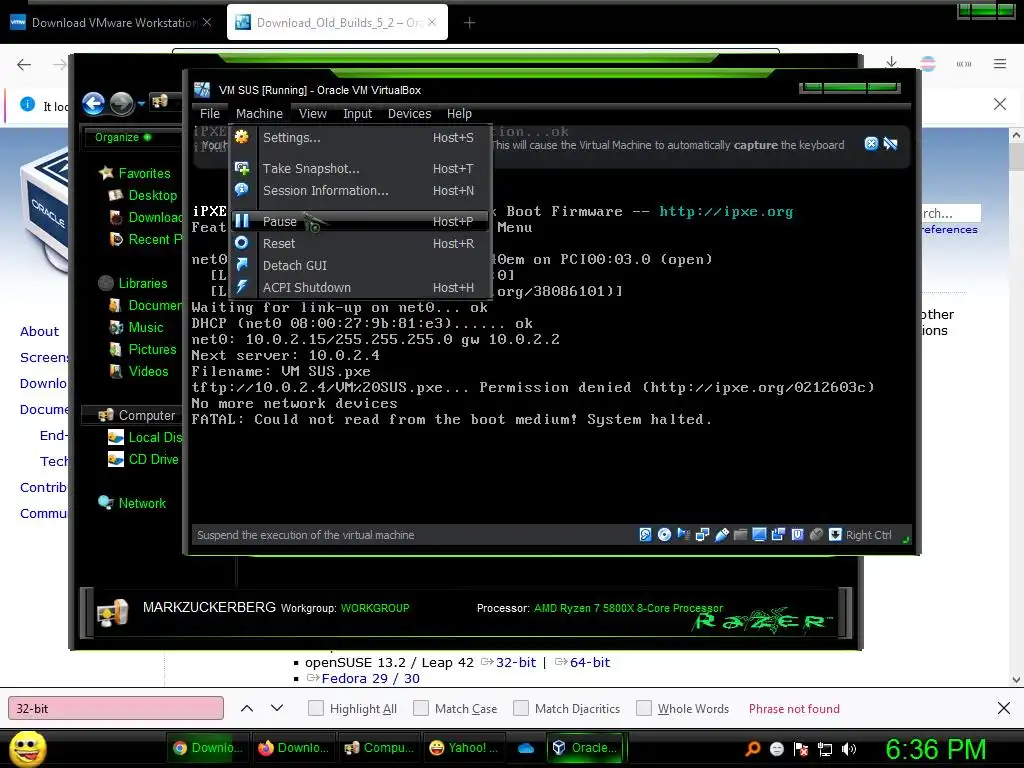Switch to Download VMware Workstation tab
Screen dimensions: 1024x768
[x=111, y=23]
